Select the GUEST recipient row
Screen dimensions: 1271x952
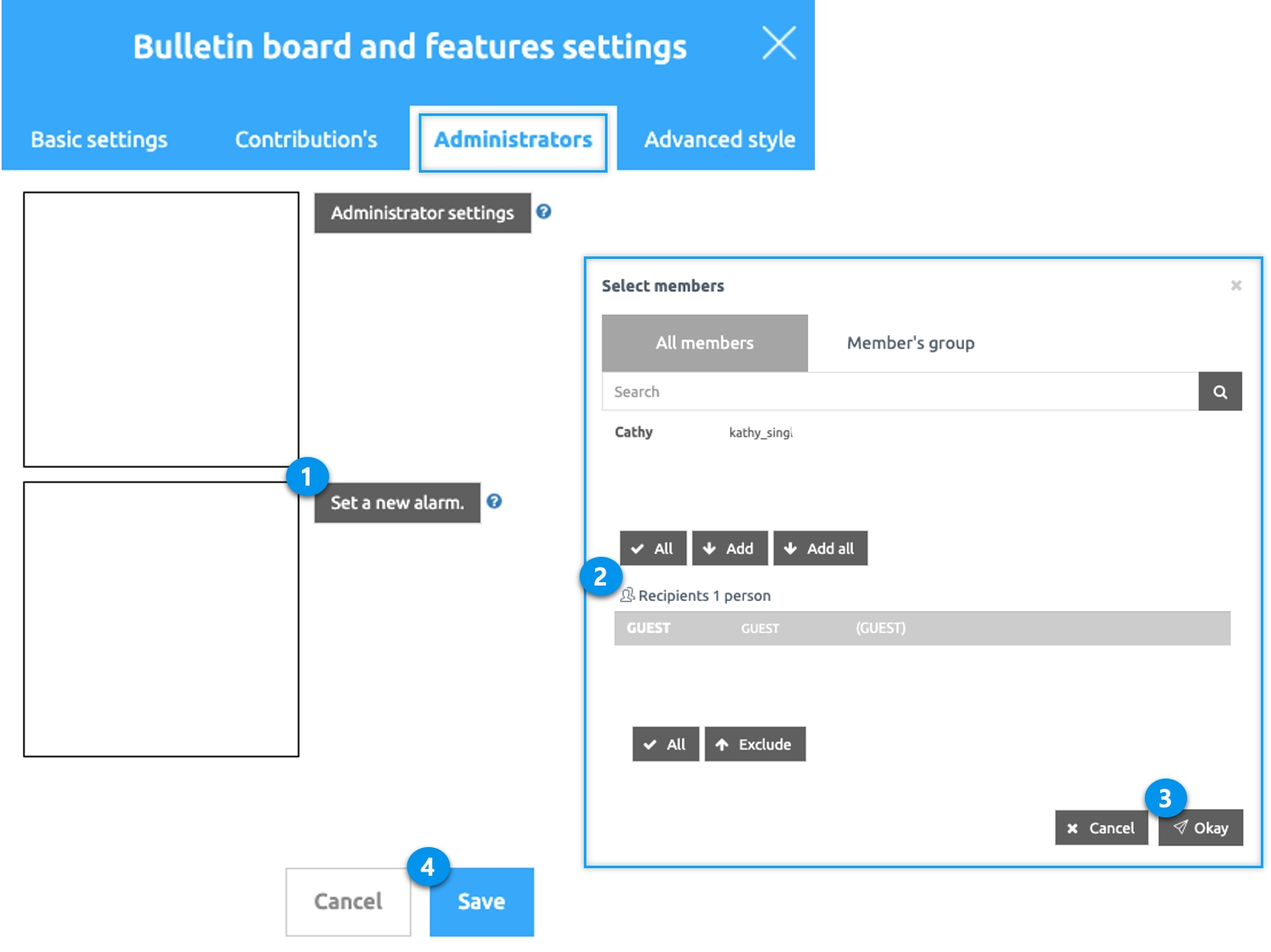922,628
